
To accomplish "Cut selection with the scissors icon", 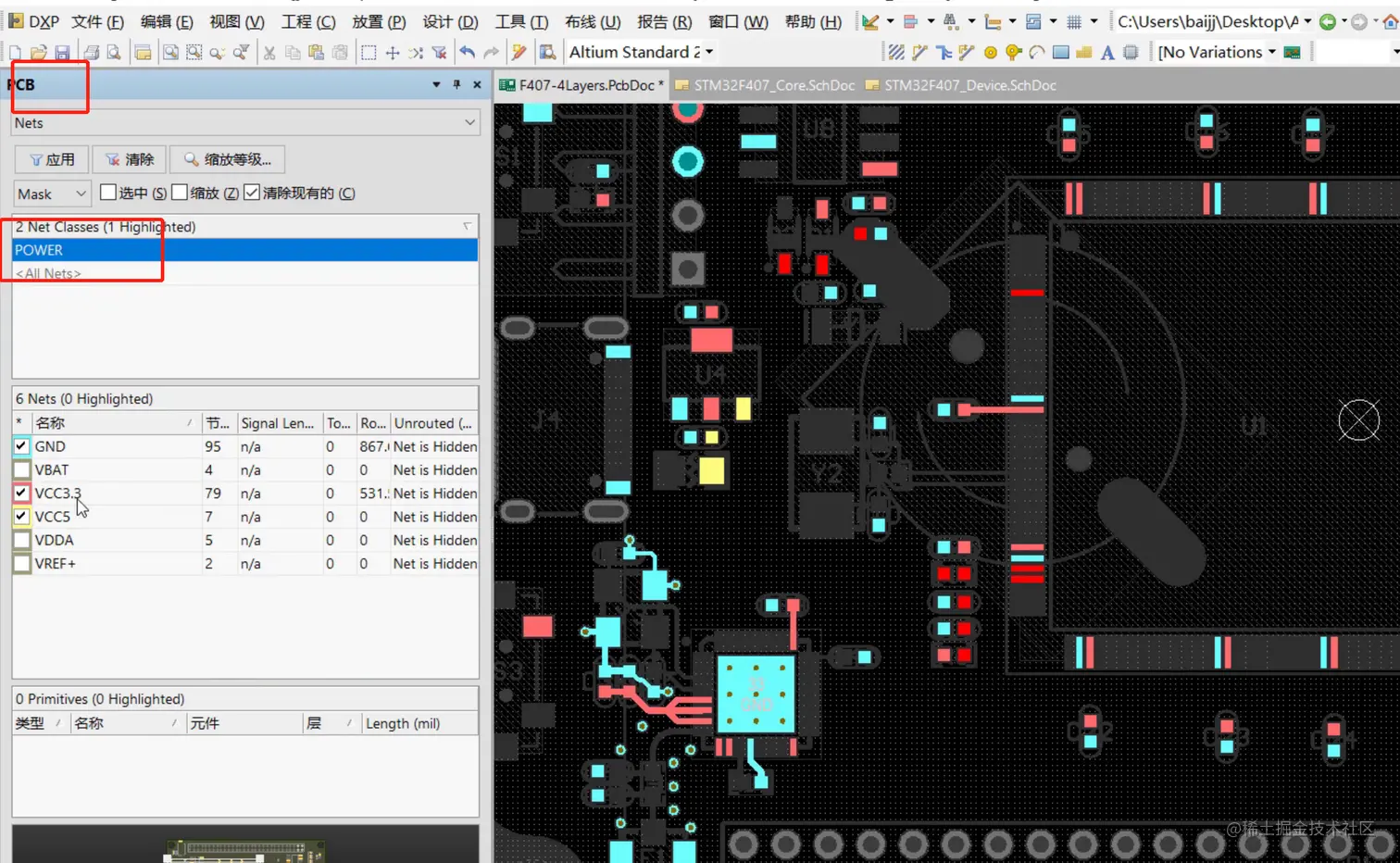I will 269,53.
